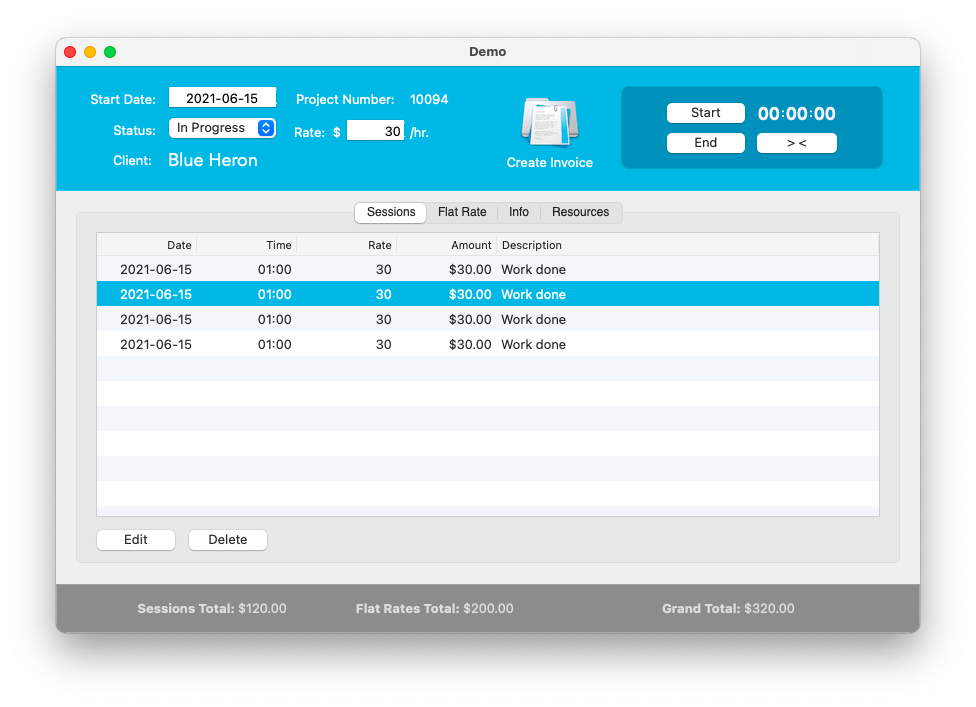Viewport: 976px width, 707px height.
Task: Switch to the Sessions tab
Action: [391, 212]
